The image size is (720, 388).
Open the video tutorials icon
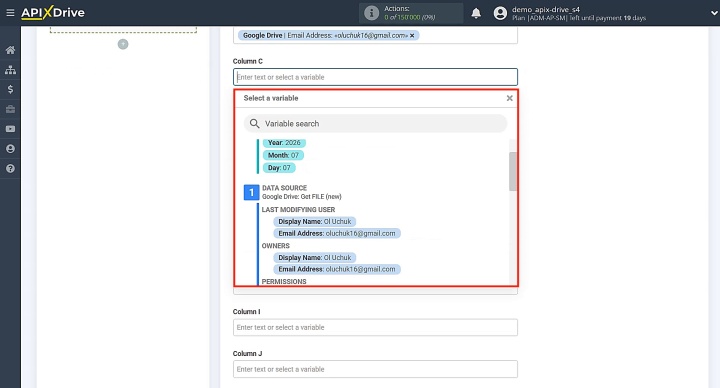(10, 129)
